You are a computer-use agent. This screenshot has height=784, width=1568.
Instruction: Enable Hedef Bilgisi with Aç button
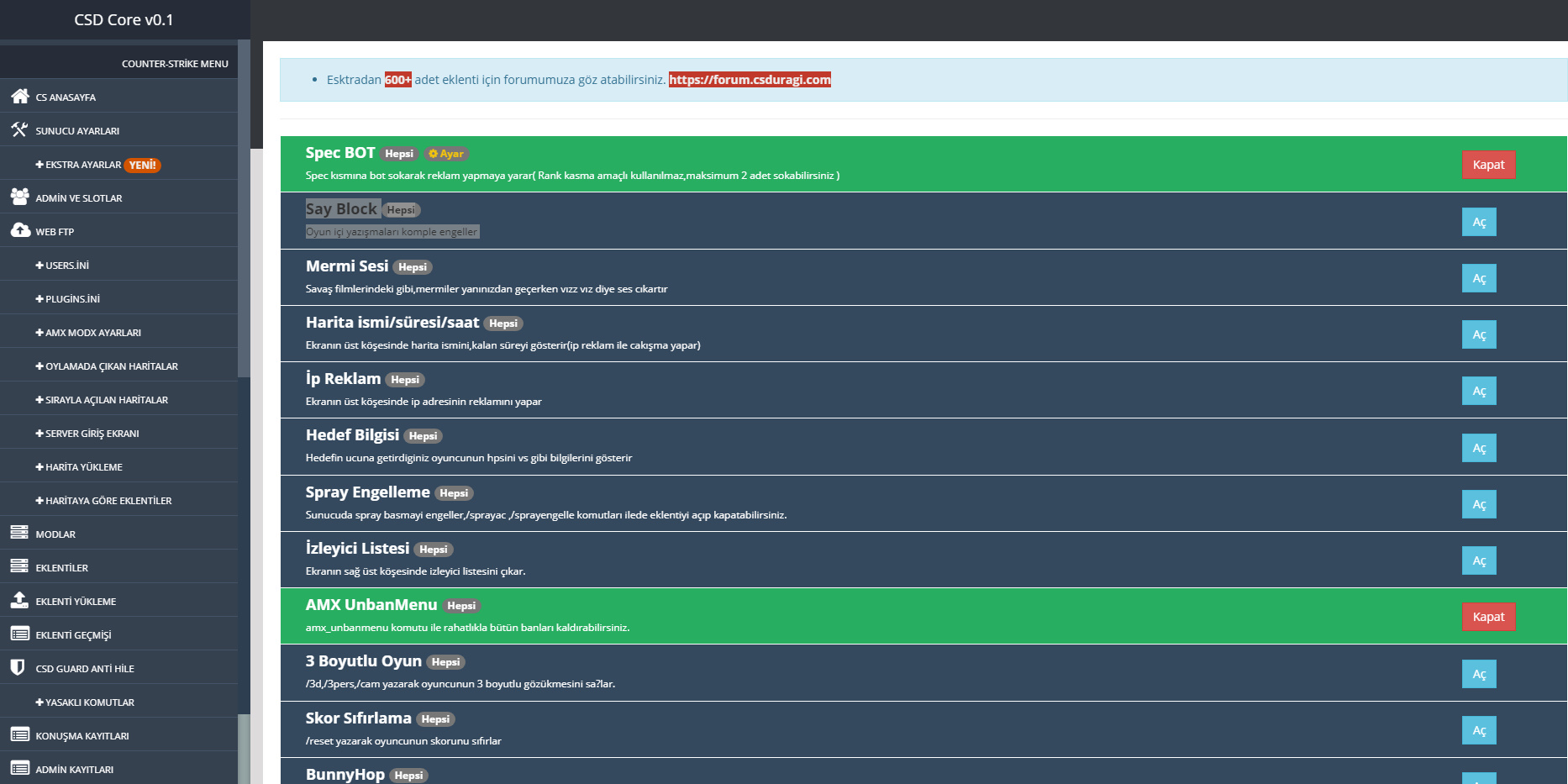[x=1479, y=448]
